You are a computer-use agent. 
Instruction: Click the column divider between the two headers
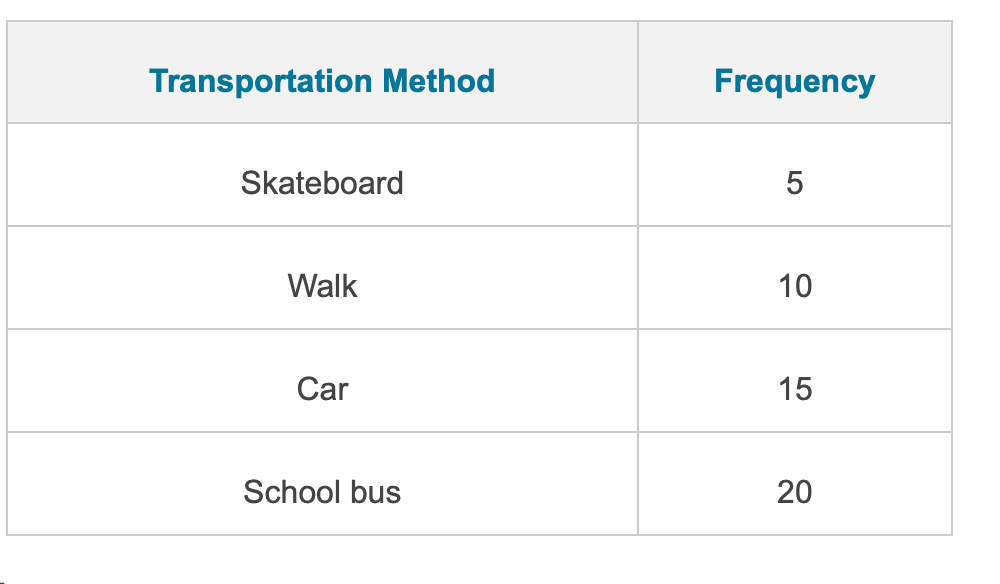[638, 72]
